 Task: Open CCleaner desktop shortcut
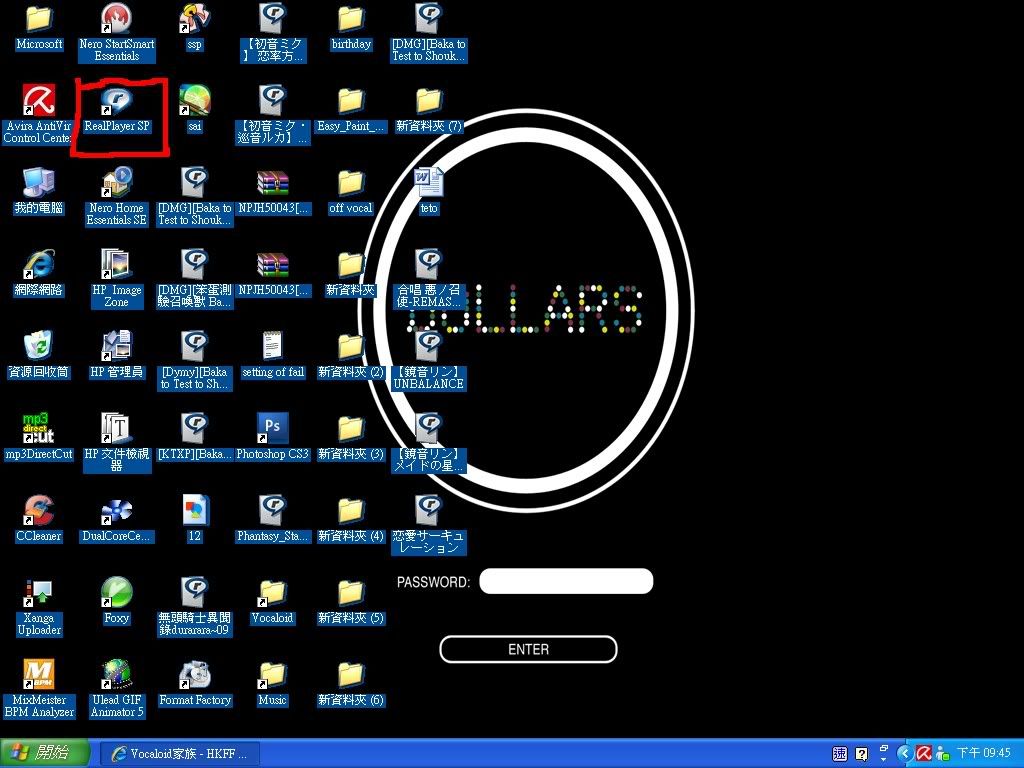coord(39,519)
